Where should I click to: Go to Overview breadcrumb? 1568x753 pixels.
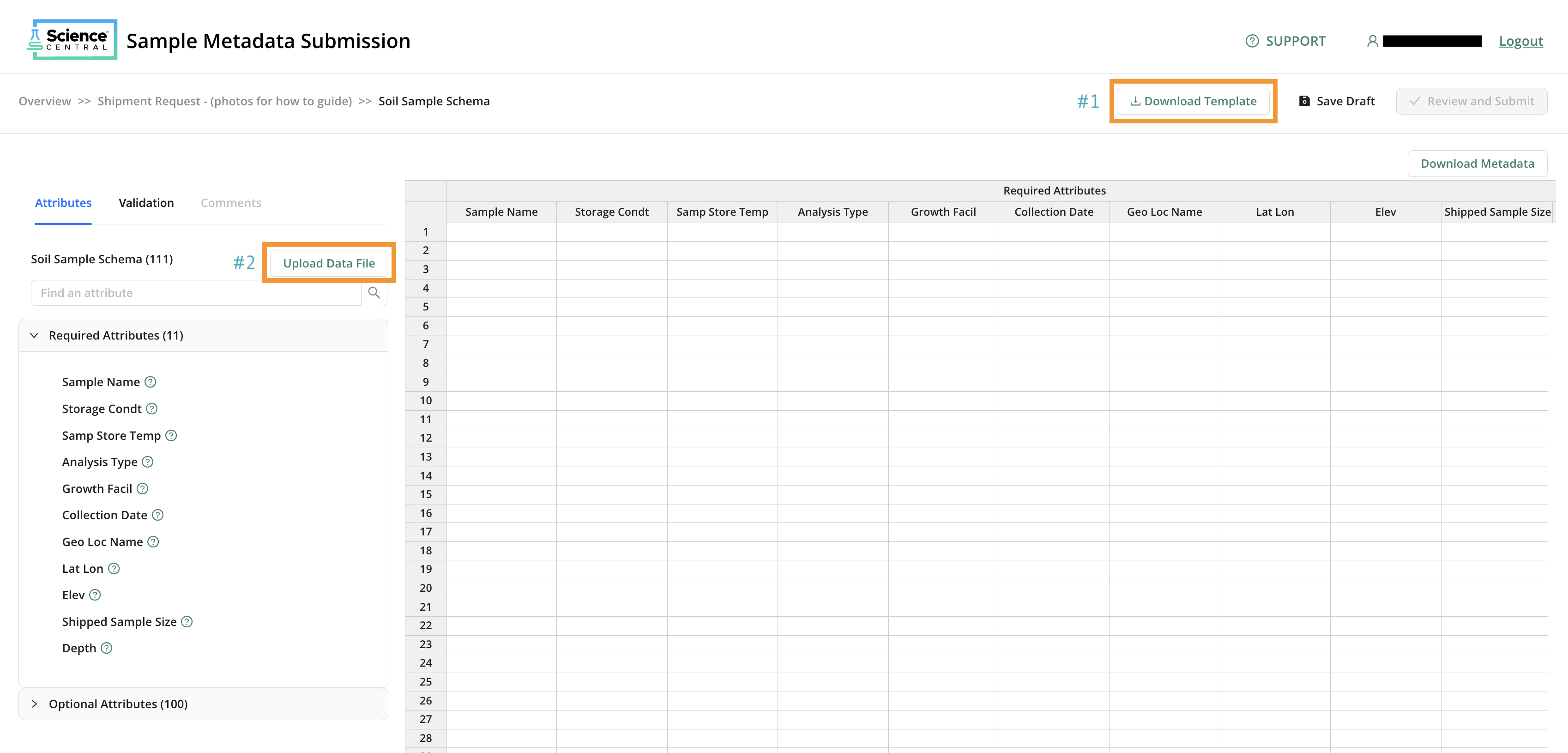pos(44,101)
